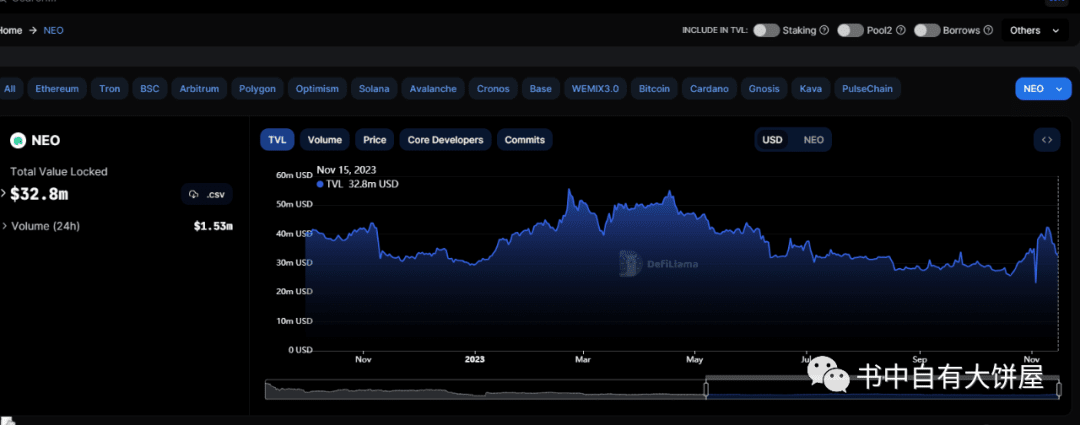1080x425 pixels.
Task: Click the TVL 32.8m USD legend entry
Action: 357,184
